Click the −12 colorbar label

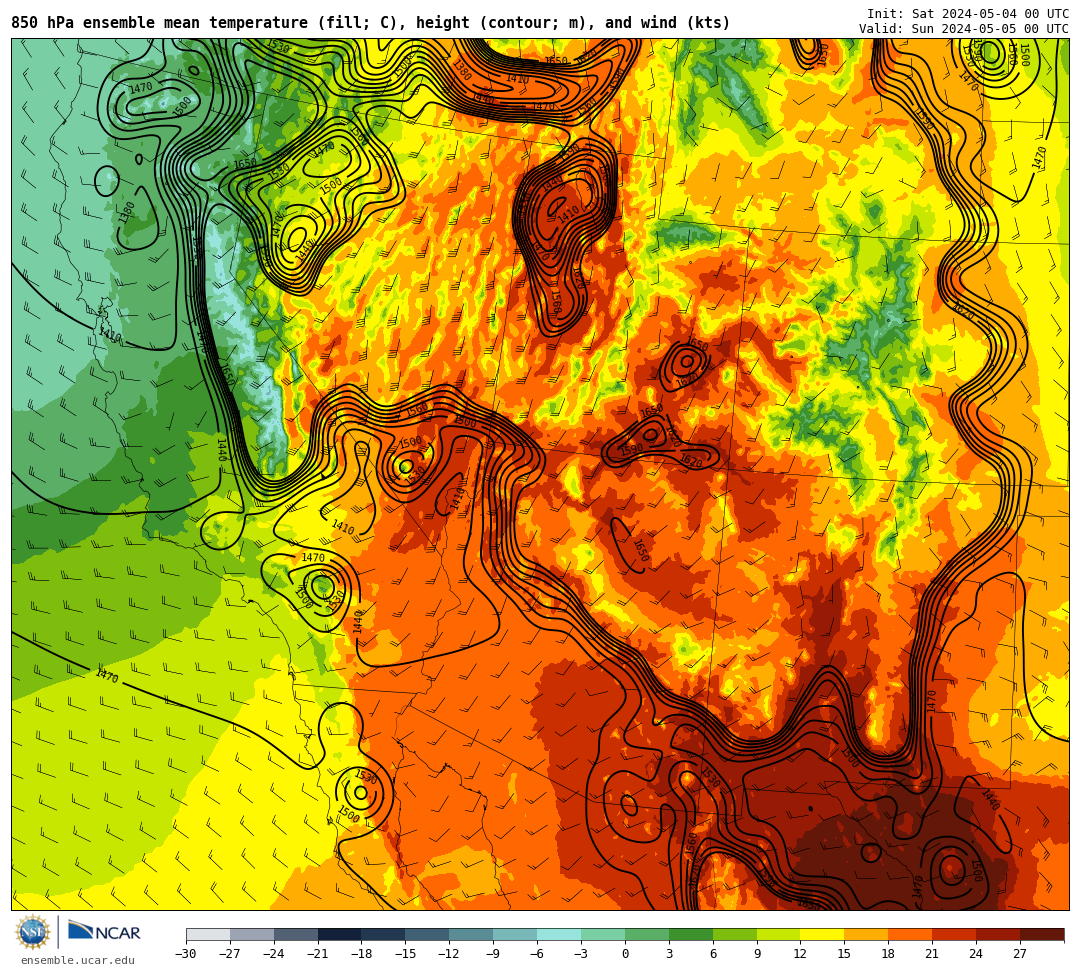click(450, 954)
